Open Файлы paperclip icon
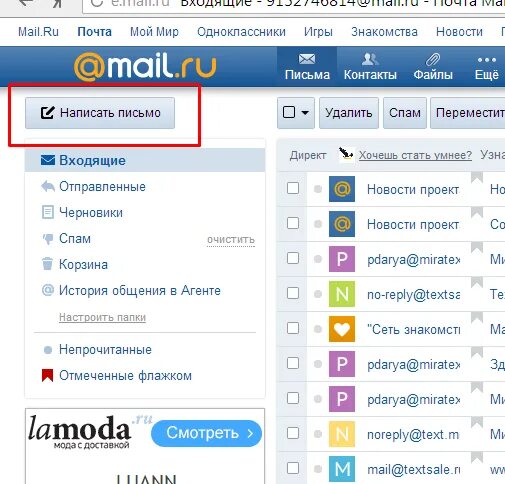The width and height of the screenshot is (505, 484). pyautogui.click(x=432, y=60)
